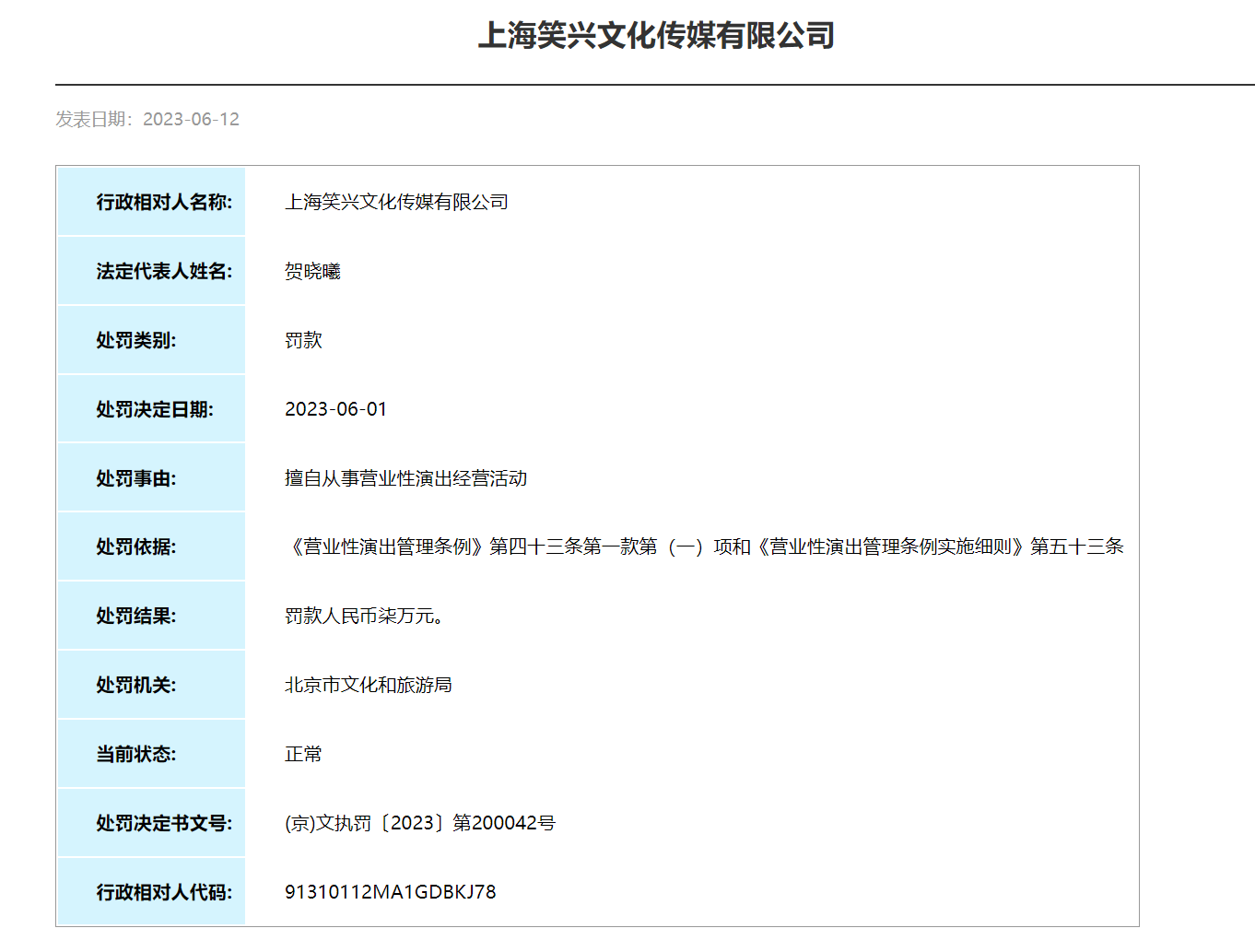Select the 行政相对人名称 label cell
Viewport: 1255px width, 952px height.
coord(152,202)
